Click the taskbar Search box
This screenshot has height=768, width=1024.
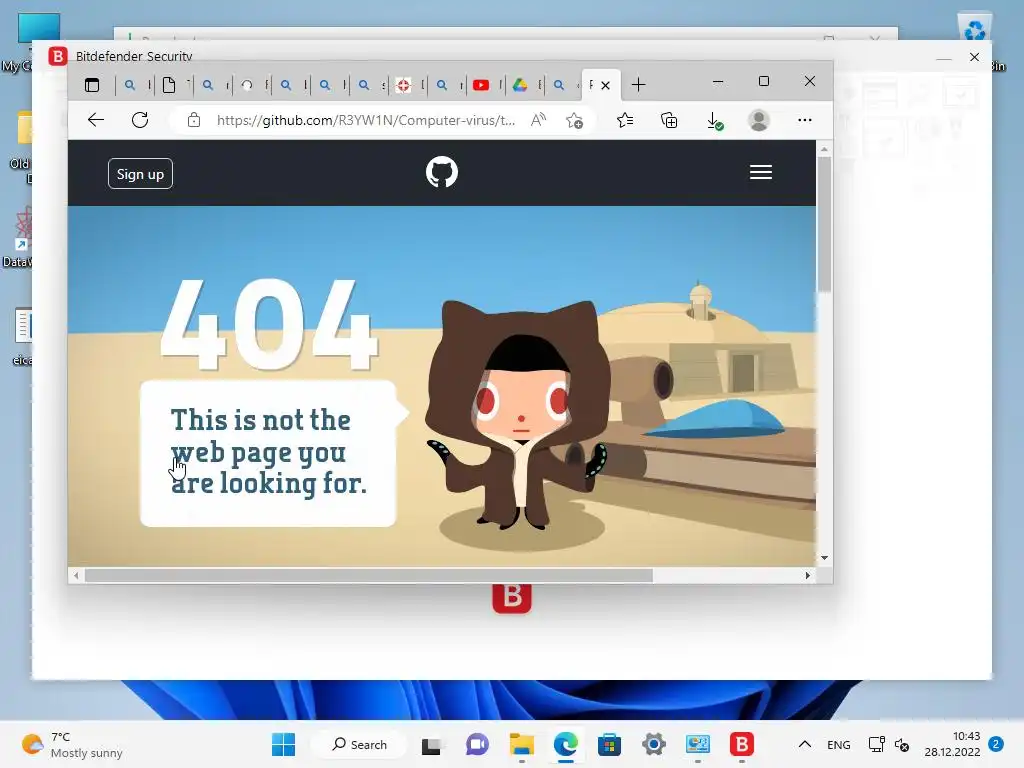(x=359, y=744)
